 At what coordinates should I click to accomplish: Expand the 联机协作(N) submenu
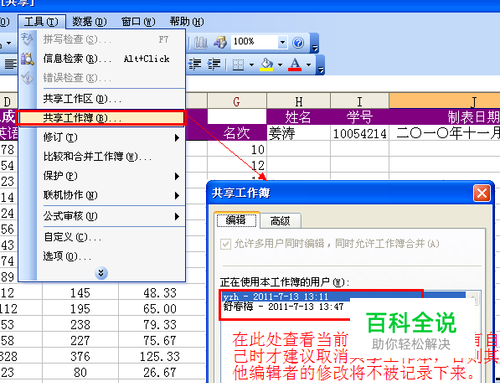coord(177,196)
